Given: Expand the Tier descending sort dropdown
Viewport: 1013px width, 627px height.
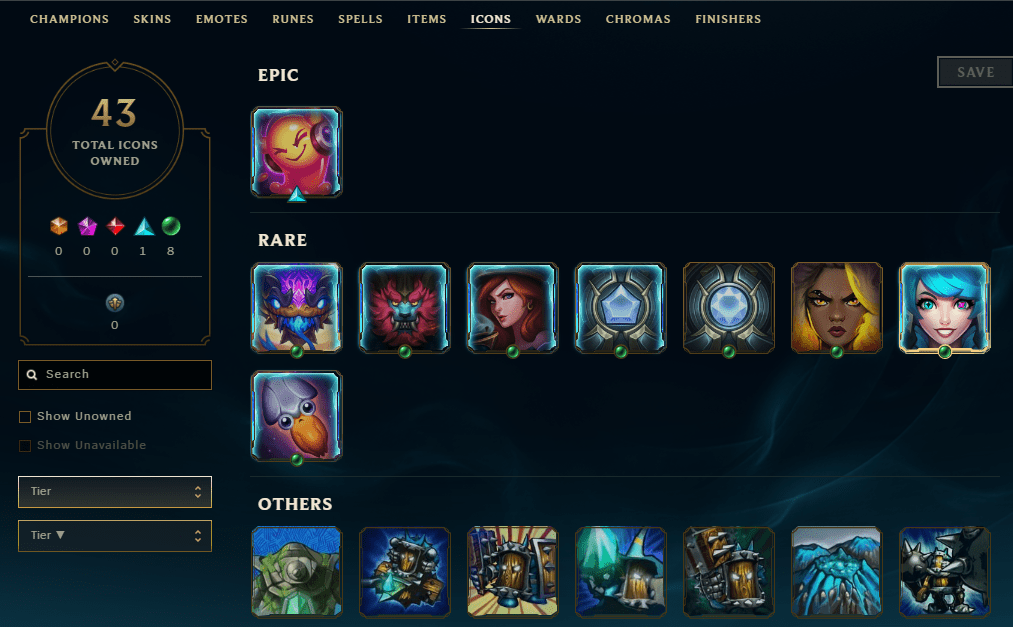Looking at the screenshot, I should pos(115,536).
